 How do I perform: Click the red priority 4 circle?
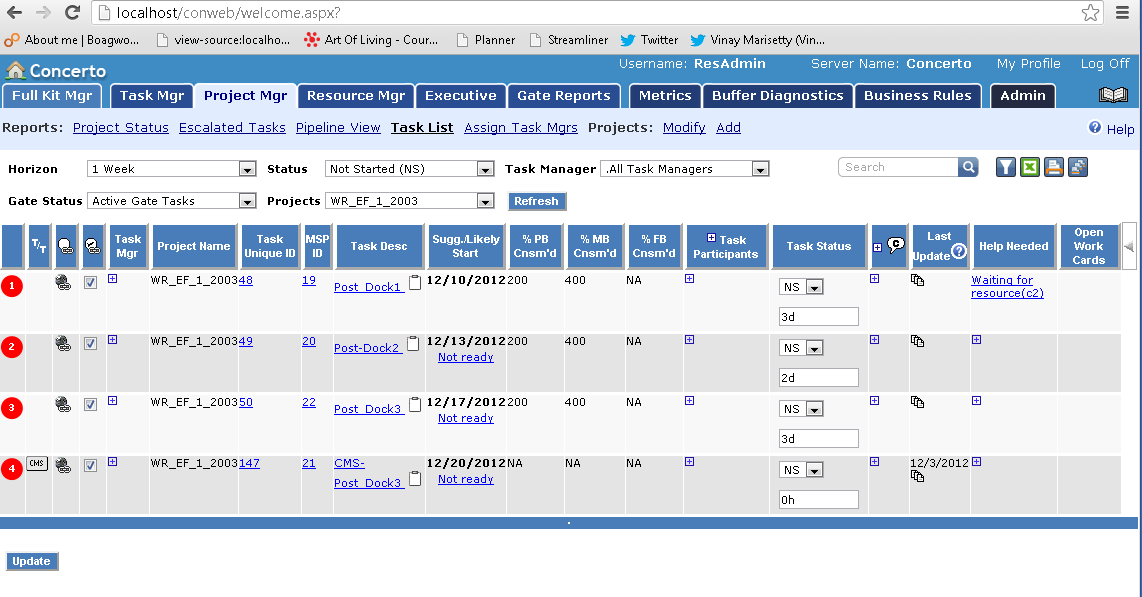pyautogui.click(x=12, y=469)
